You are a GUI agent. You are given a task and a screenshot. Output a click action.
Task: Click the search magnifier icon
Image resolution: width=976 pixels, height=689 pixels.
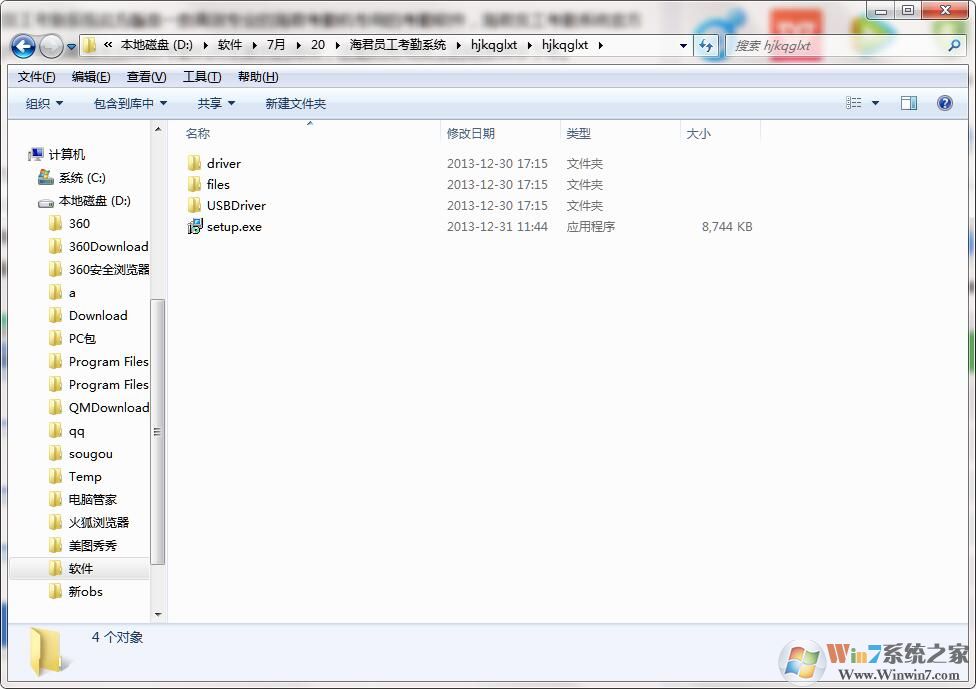(x=954, y=45)
